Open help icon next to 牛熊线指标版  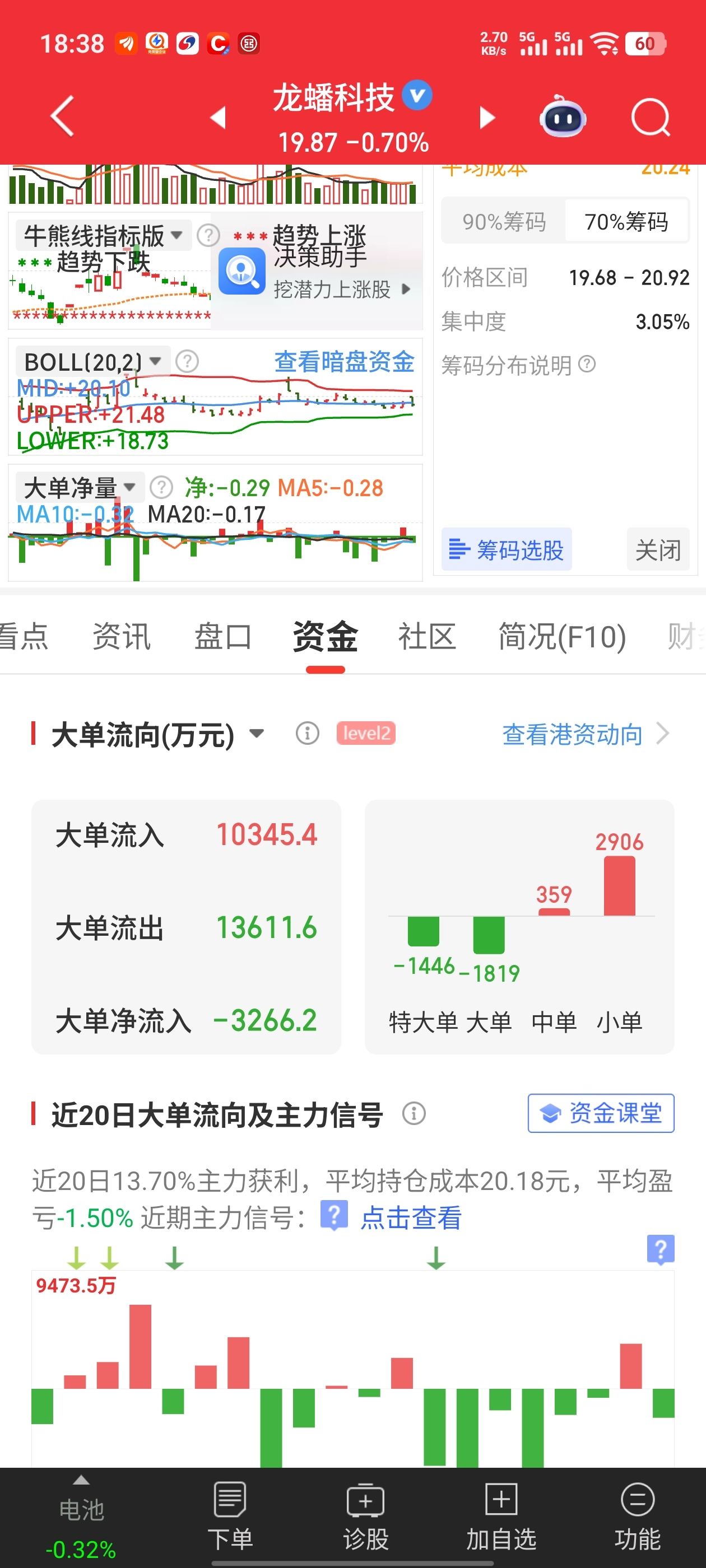pyautogui.click(x=208, y=235)
